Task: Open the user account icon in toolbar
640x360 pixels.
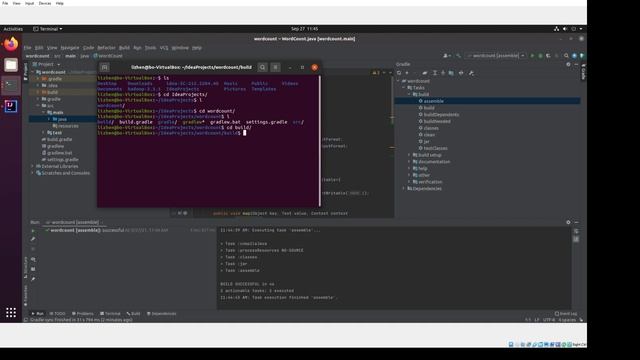Action: click(447, 56)
